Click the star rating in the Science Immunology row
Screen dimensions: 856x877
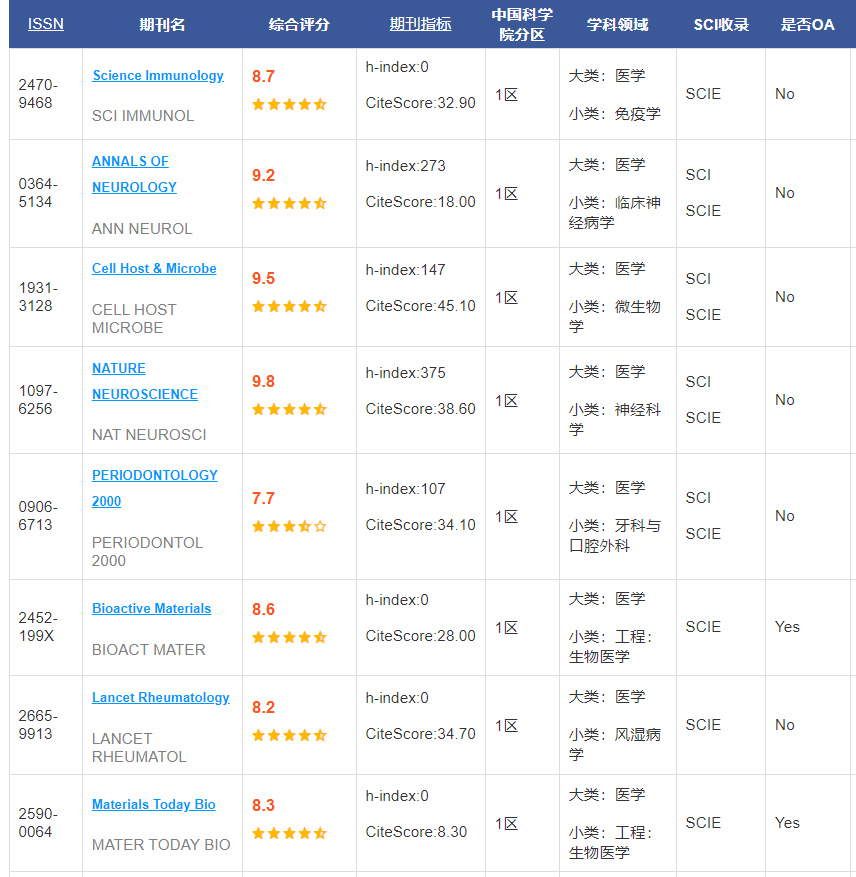click(x=289, y=104)
